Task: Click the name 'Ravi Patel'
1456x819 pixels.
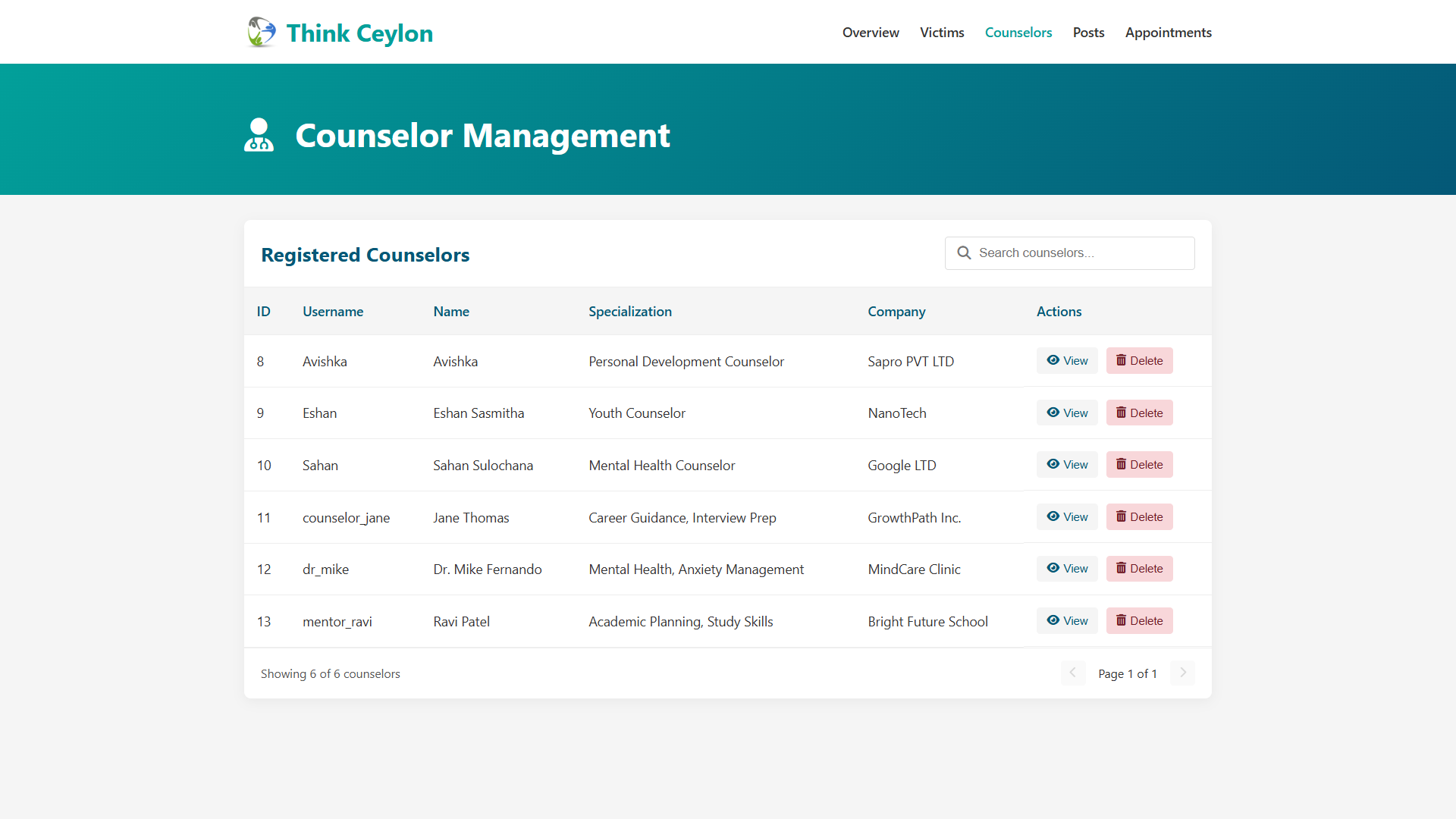Action: click(461, 622)
